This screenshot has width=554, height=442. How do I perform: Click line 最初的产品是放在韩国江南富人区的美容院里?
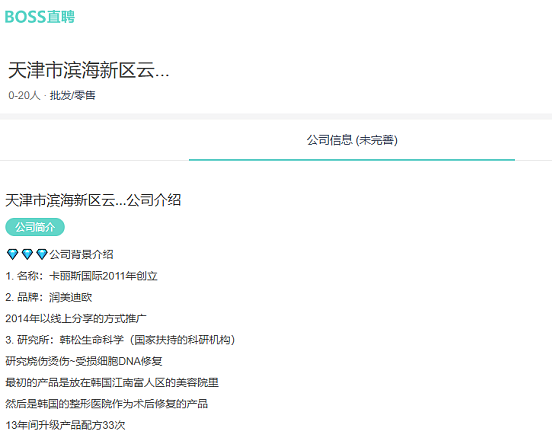pyautogui.click(x=112, y=382)
